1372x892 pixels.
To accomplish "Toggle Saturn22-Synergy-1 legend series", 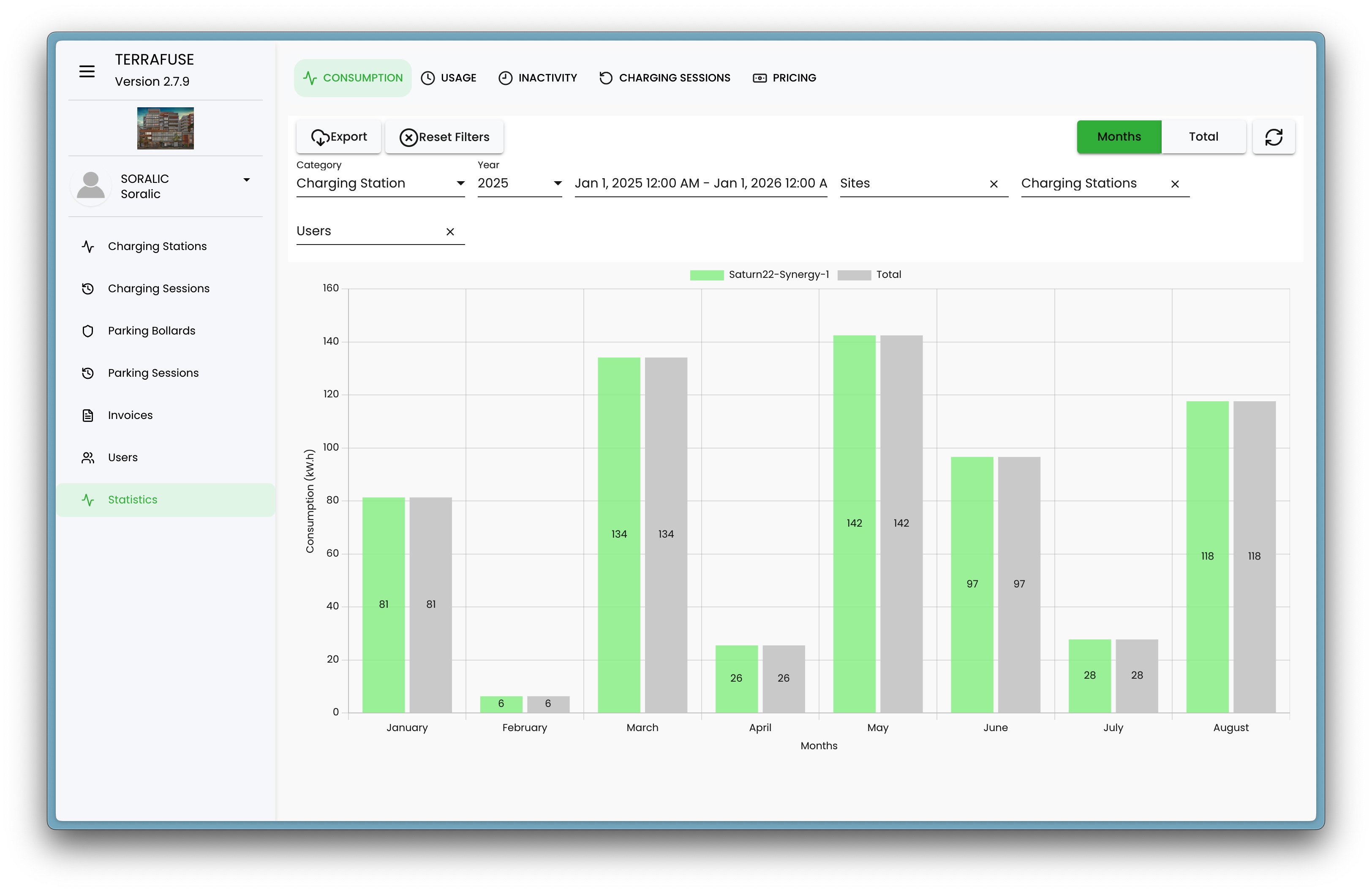I will [x=759, y=275].
